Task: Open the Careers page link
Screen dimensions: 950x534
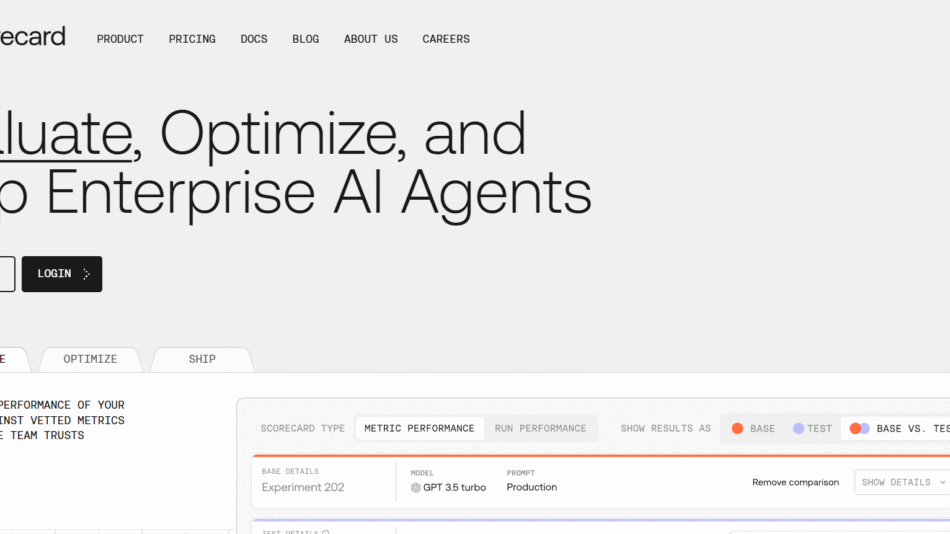Action: point(446,39)
